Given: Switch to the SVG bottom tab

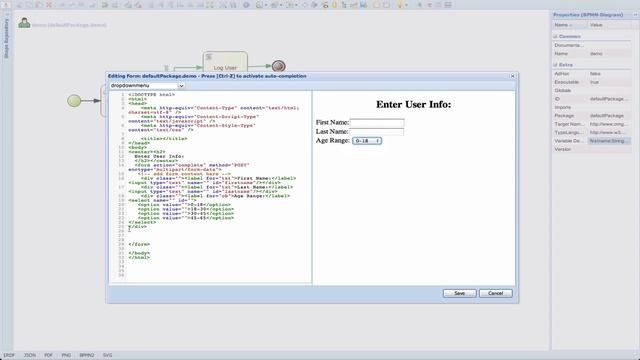Looking at the screenshot, I should coord(107,355).
